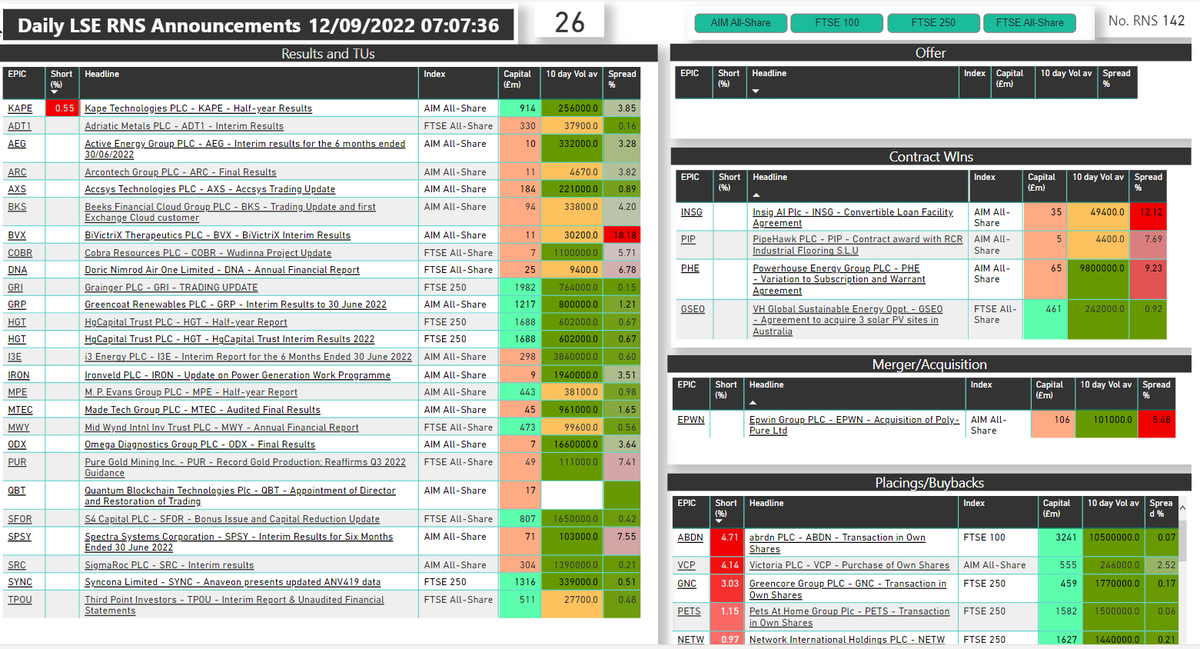Viewport: 1200px width, 649px height.
Task: Click the ADT1 EPIC link
Action: pos(19,126)
